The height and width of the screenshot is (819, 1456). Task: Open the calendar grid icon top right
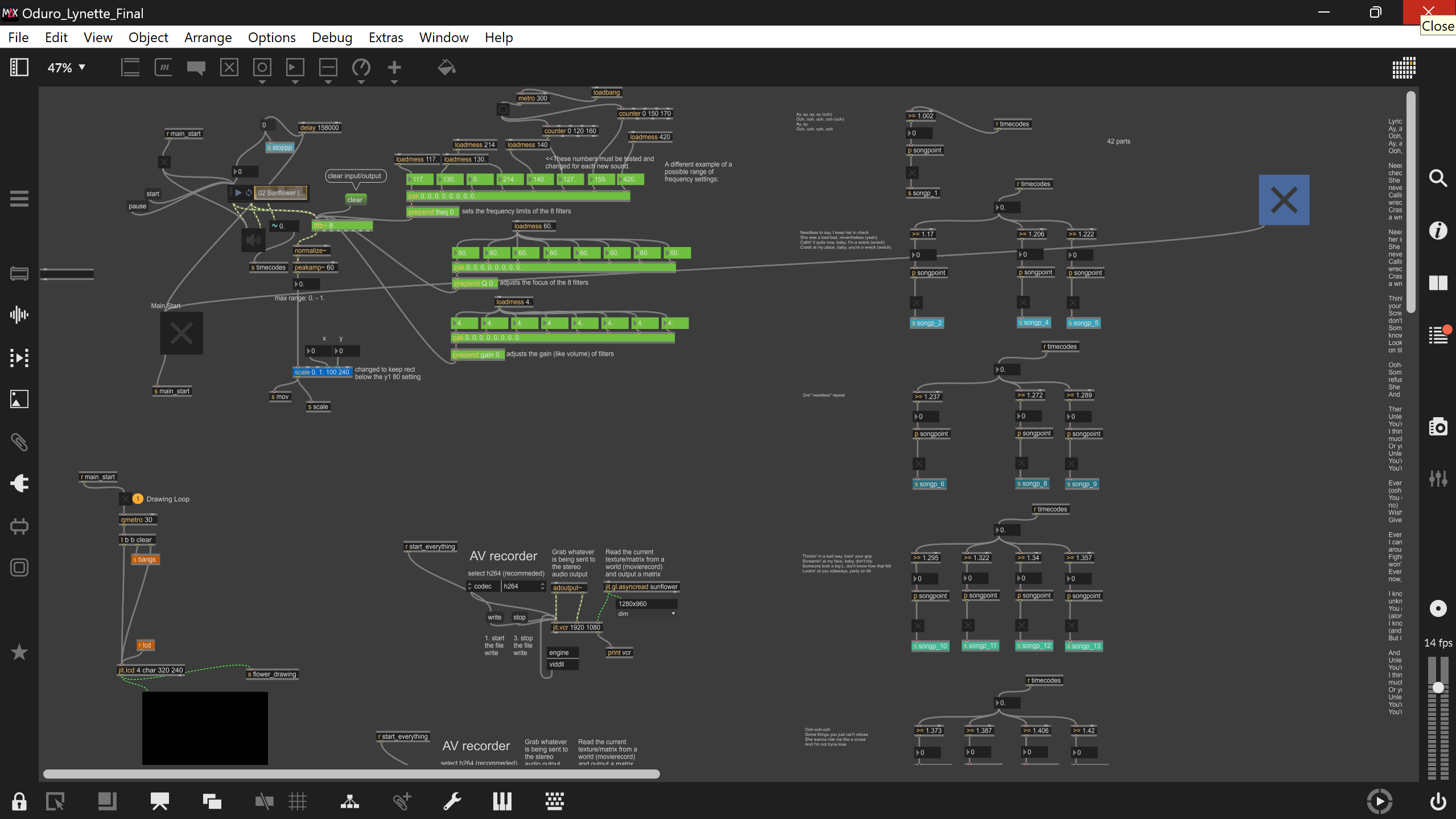pos(1404,68)
